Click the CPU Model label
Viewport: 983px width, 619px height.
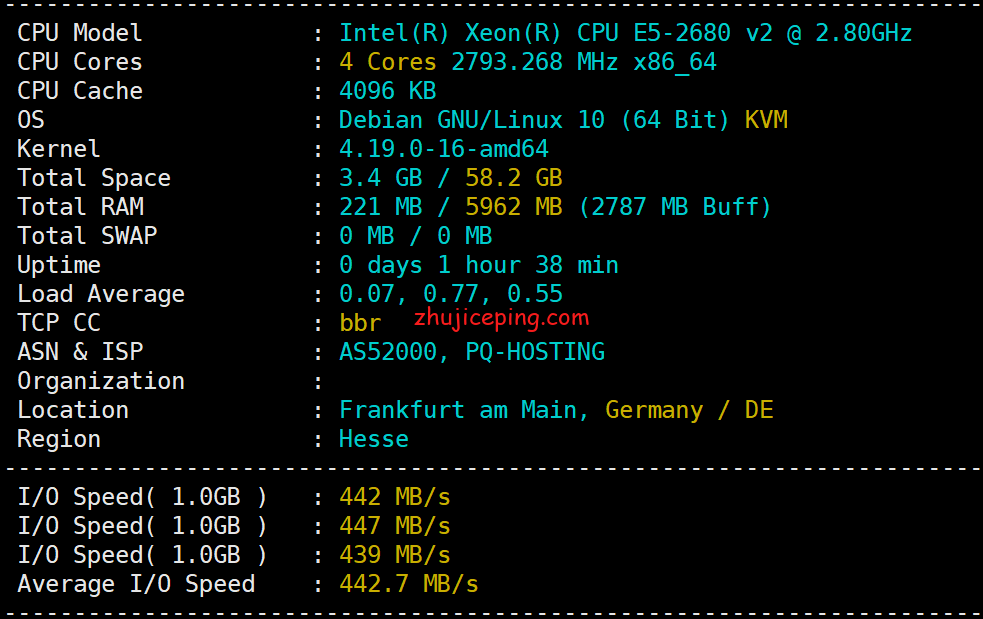pyautogui.click(x=80, y=33)
